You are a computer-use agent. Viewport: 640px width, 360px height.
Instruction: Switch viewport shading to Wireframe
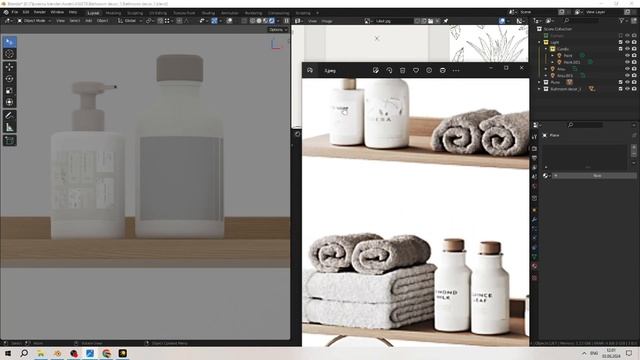[x=253, y=21]
